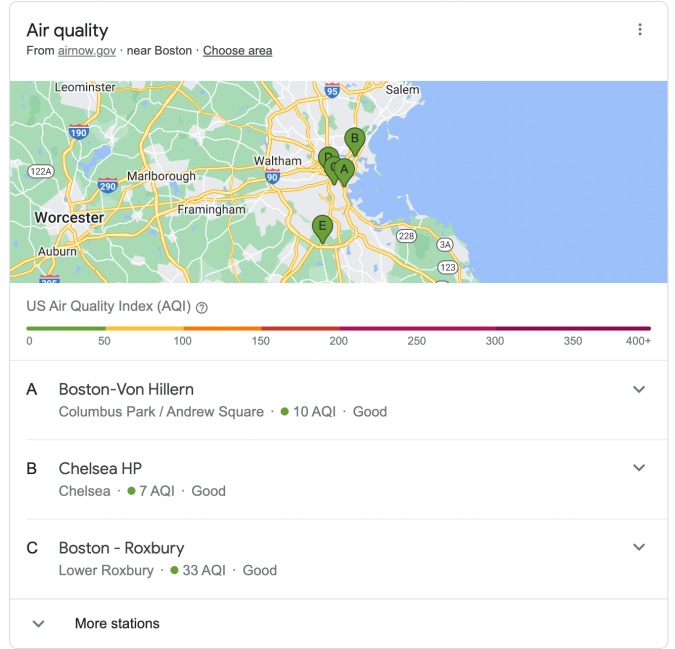Viewport: 675px width, 649px height.
Task: Expand the Boston - Roxbury station chevron
Action: (639, 547)
